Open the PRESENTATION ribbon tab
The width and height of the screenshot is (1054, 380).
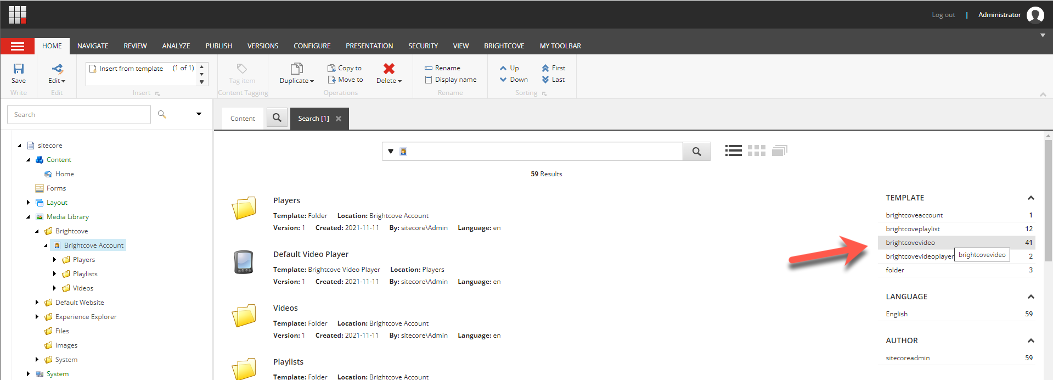pyautogui.click(x=369, y=46)
